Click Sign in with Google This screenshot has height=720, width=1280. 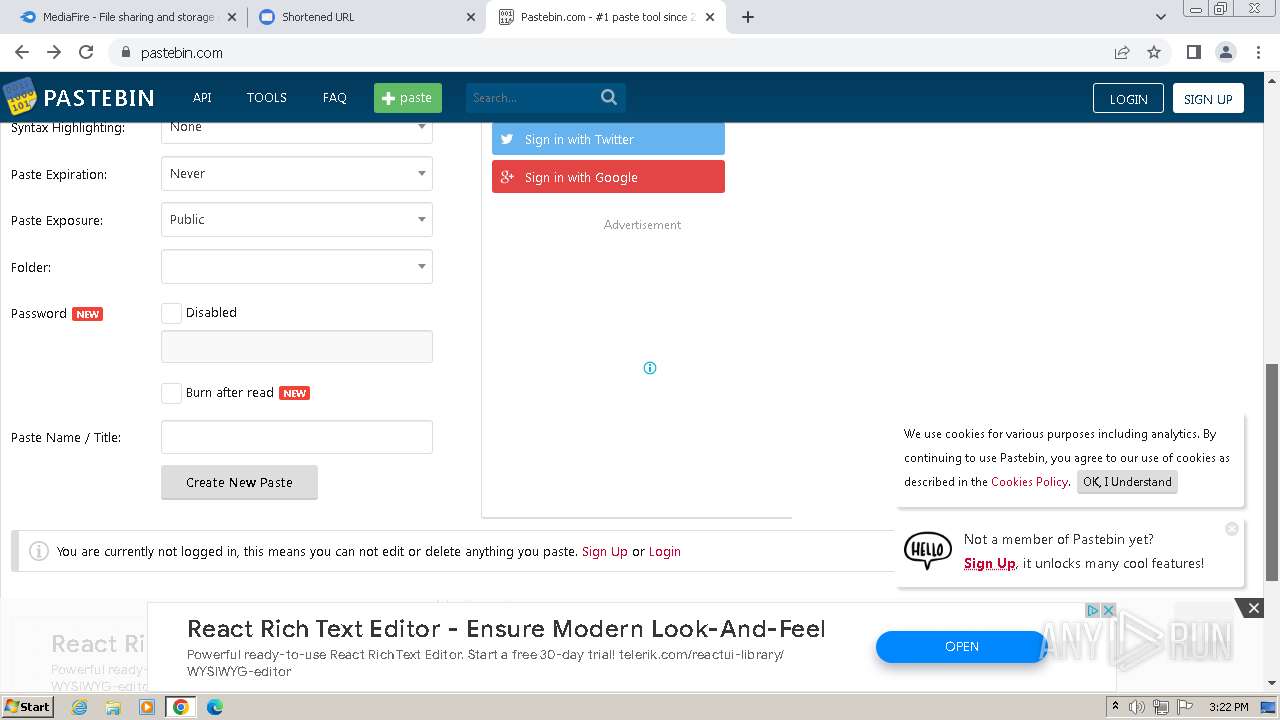coord(608,177)
